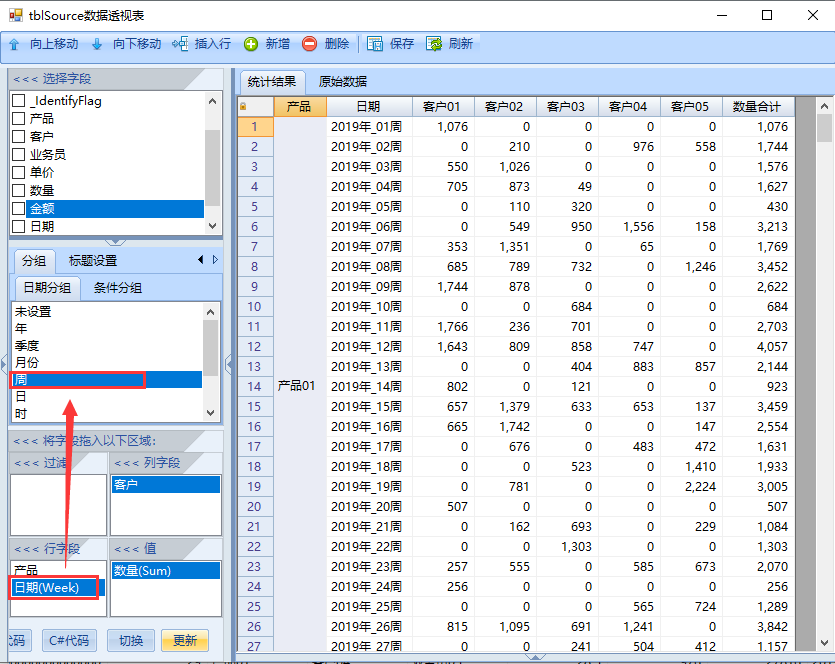This screenshot has width=835, height=664.
Task: Select 日 grouping option
Action: pyautogui.click(x=107, y=397)
